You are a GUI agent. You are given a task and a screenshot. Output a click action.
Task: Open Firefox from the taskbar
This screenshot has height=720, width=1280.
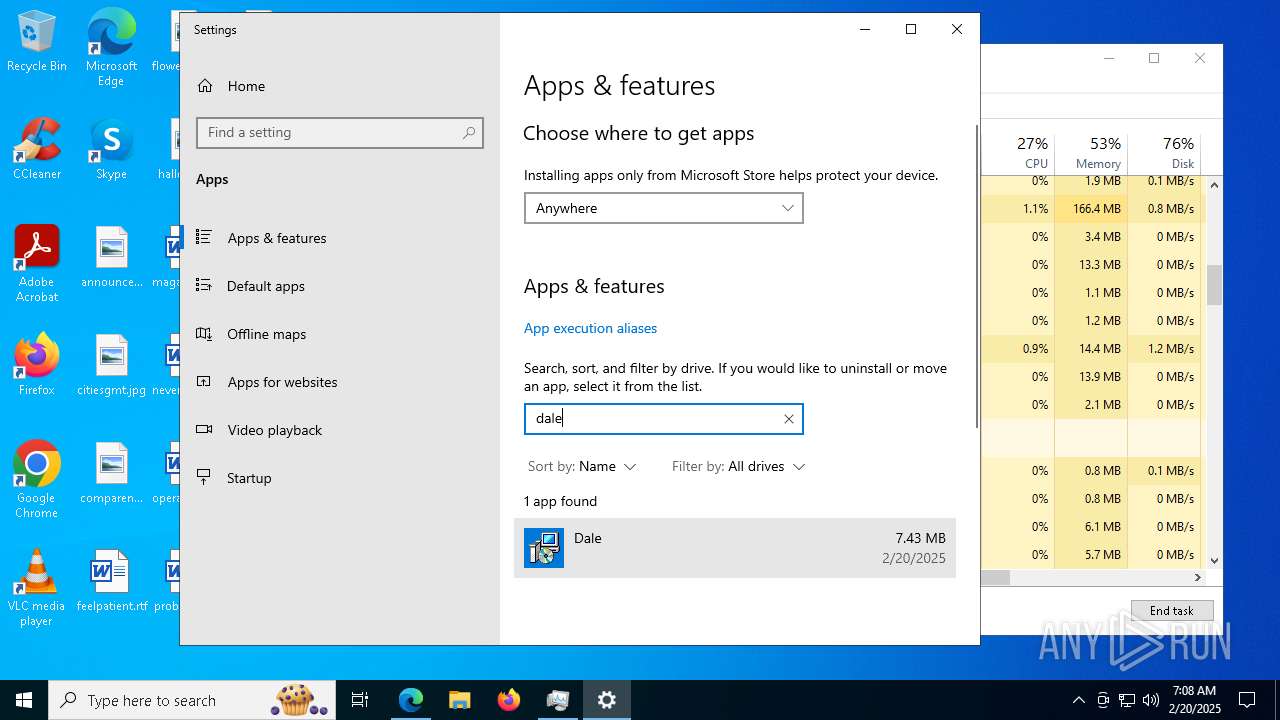tap(508, 700)
